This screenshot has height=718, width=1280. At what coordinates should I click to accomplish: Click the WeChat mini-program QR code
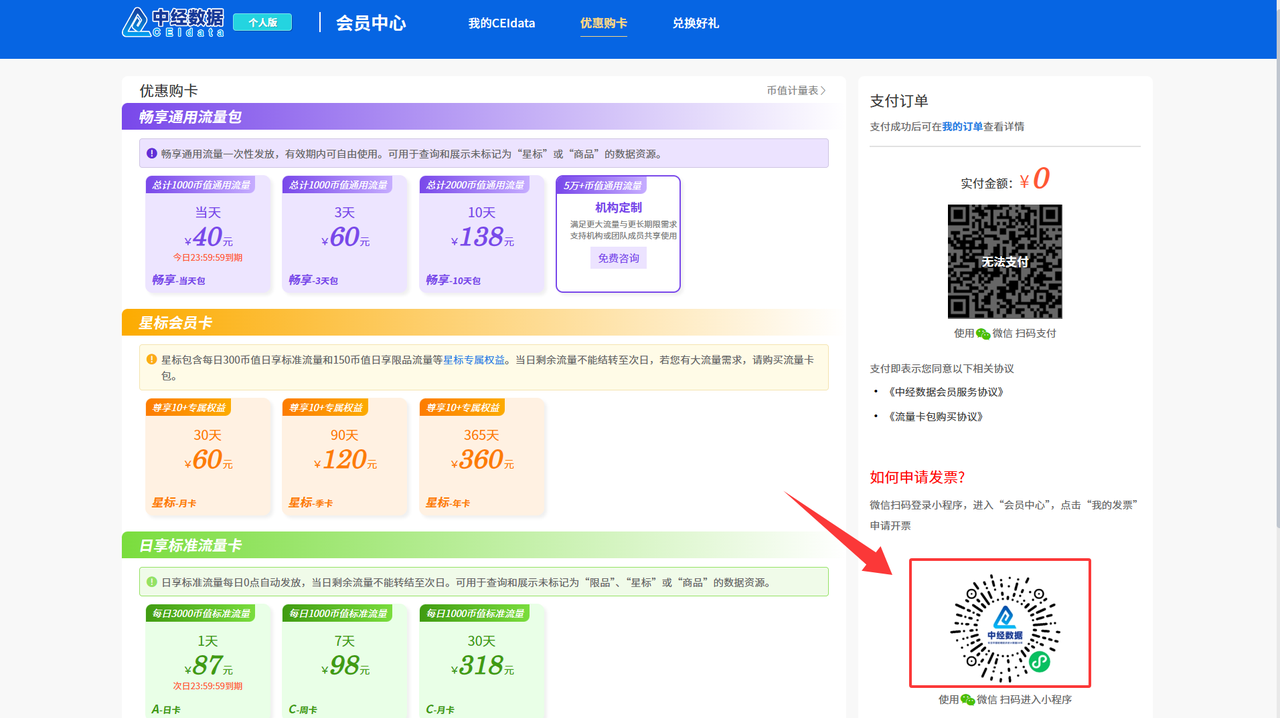click(1000, 623)
